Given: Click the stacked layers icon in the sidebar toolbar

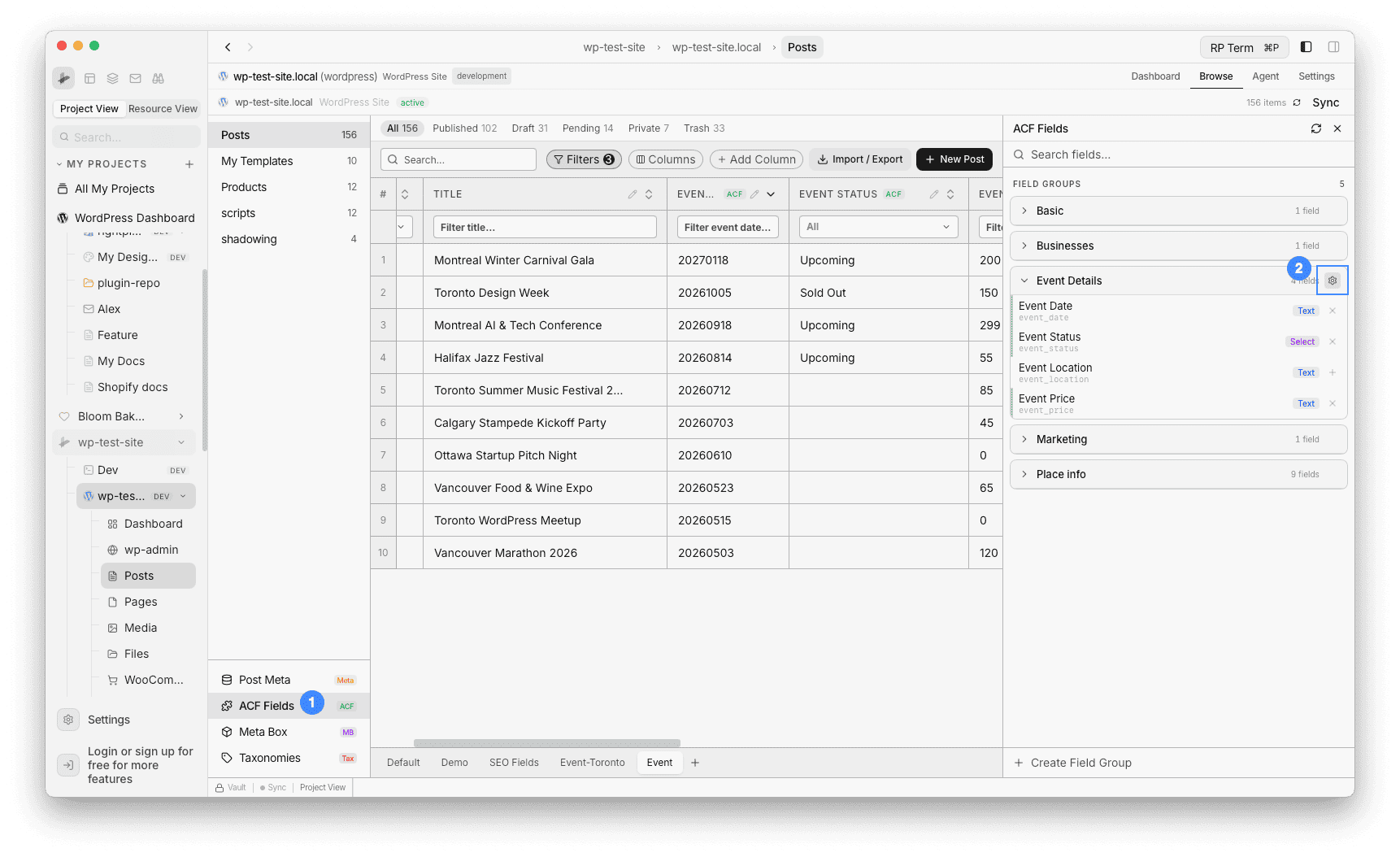Looking at the screenshot, I should pos(113,79).
